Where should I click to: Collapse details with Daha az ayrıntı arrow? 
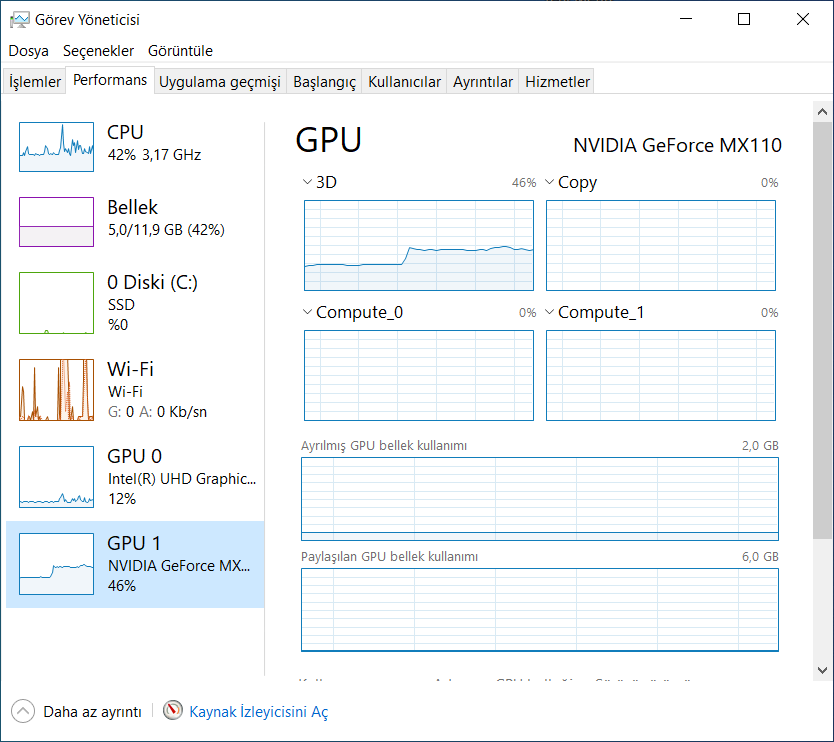point(22,711)
